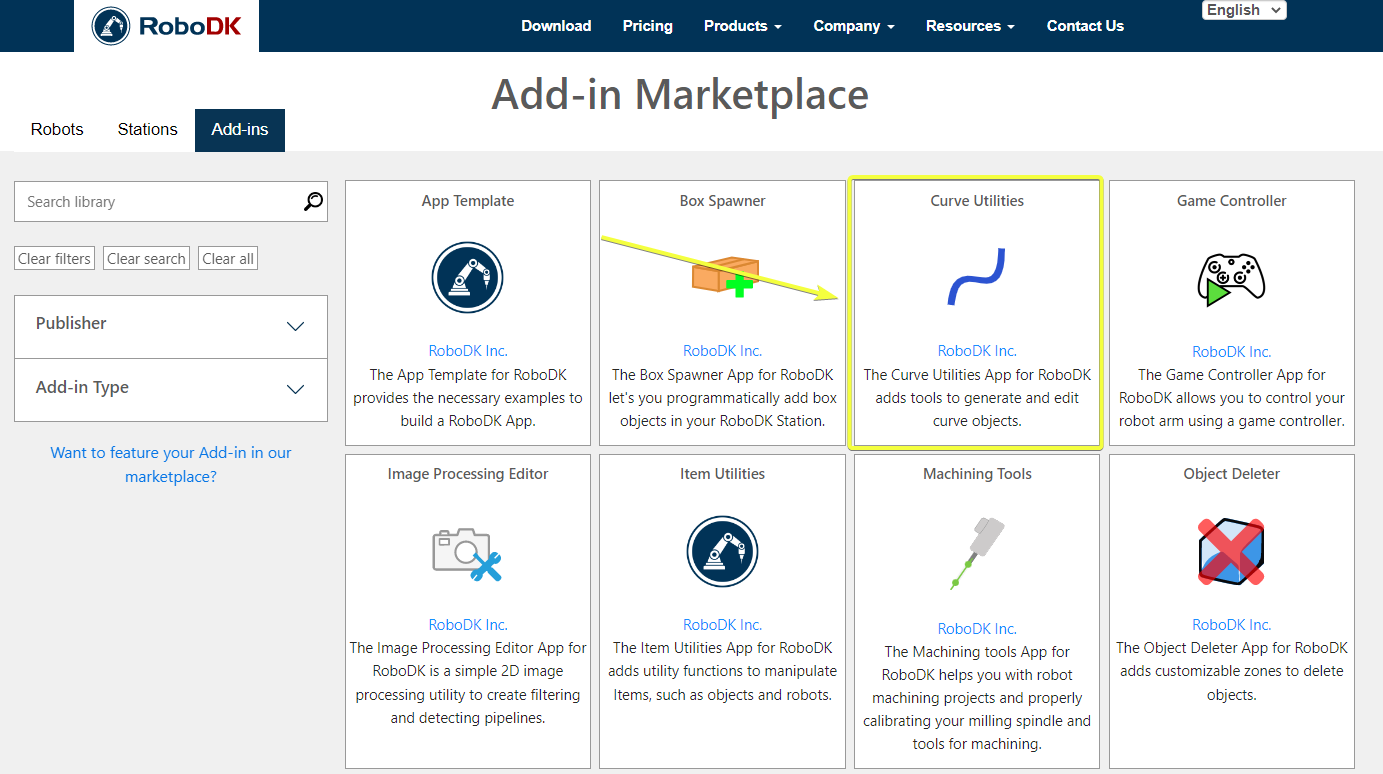Open the English language dropdown
Viewport: 1383px width, 774px height.
click(x=1243, y=10)
